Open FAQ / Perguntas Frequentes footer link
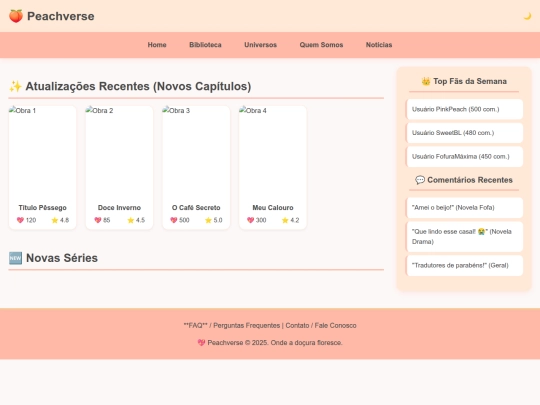 click(232, 325)
